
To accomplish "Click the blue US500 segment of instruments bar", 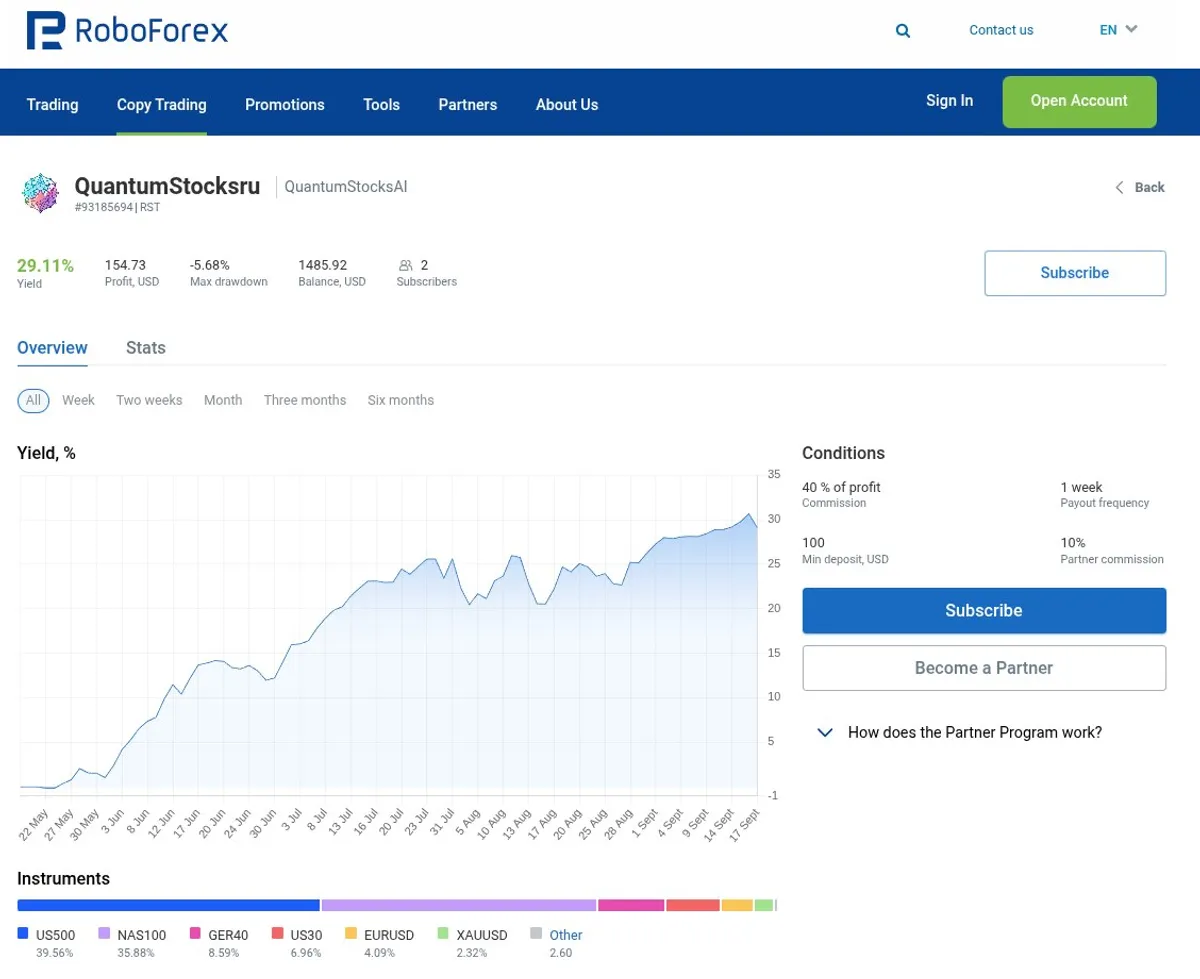I will (x=168, y=905).
